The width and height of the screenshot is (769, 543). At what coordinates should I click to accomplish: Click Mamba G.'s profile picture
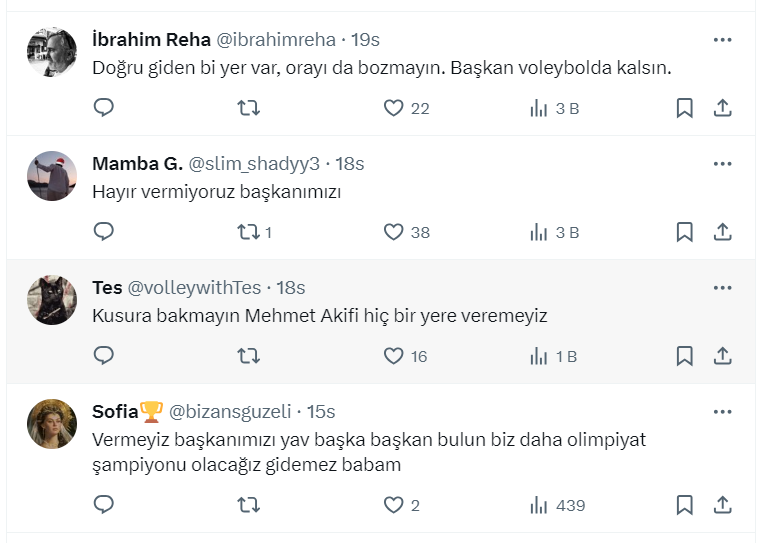pyautogui.click(x=52, y=177)
